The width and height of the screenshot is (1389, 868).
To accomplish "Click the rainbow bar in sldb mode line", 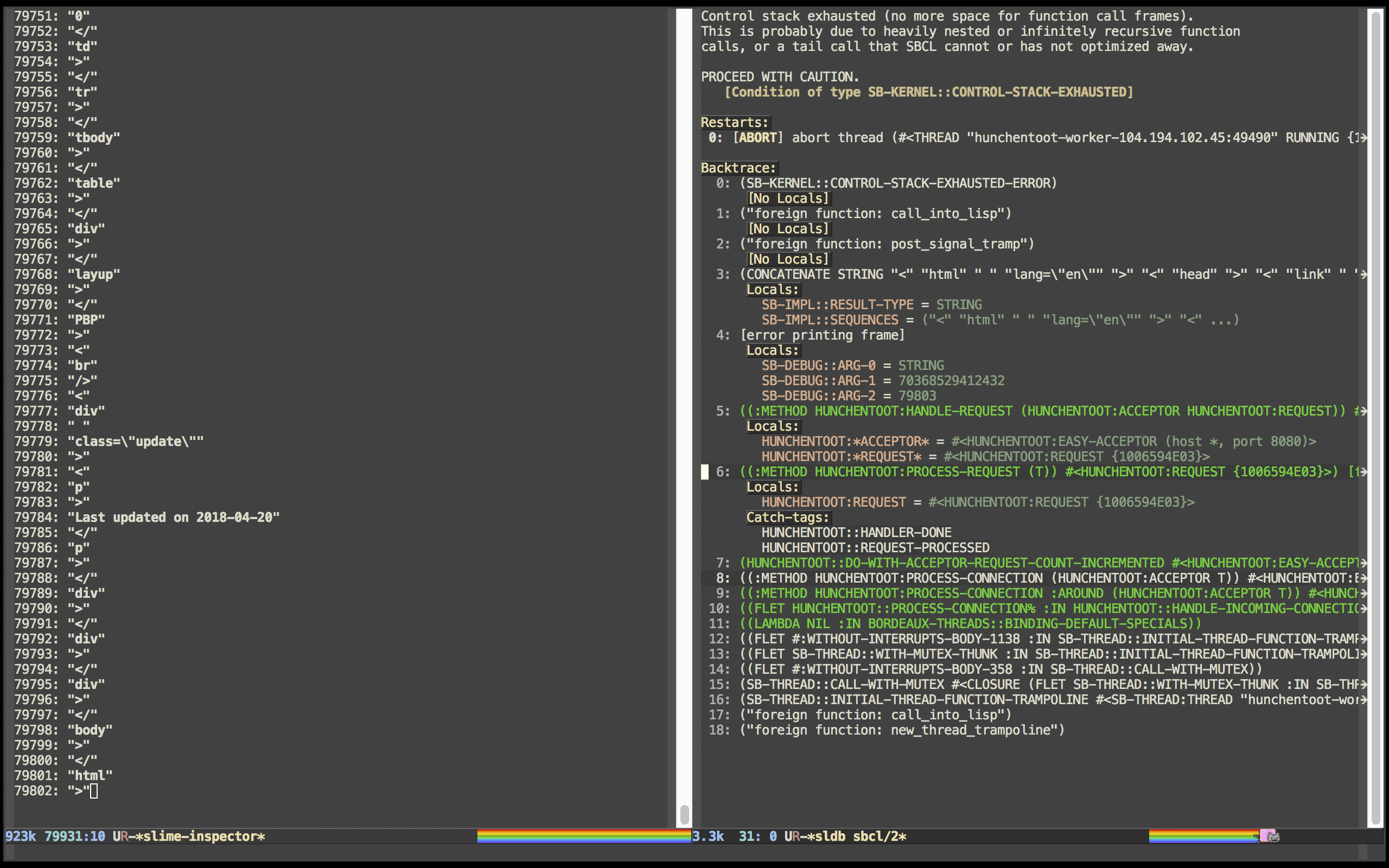I will (1203, 836).
